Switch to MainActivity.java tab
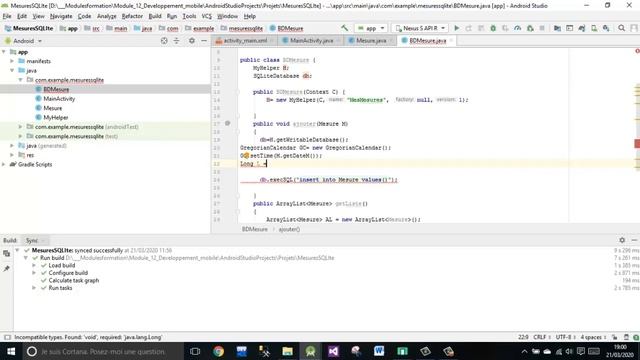Screen dimensions: 640x360 (311, 40)
